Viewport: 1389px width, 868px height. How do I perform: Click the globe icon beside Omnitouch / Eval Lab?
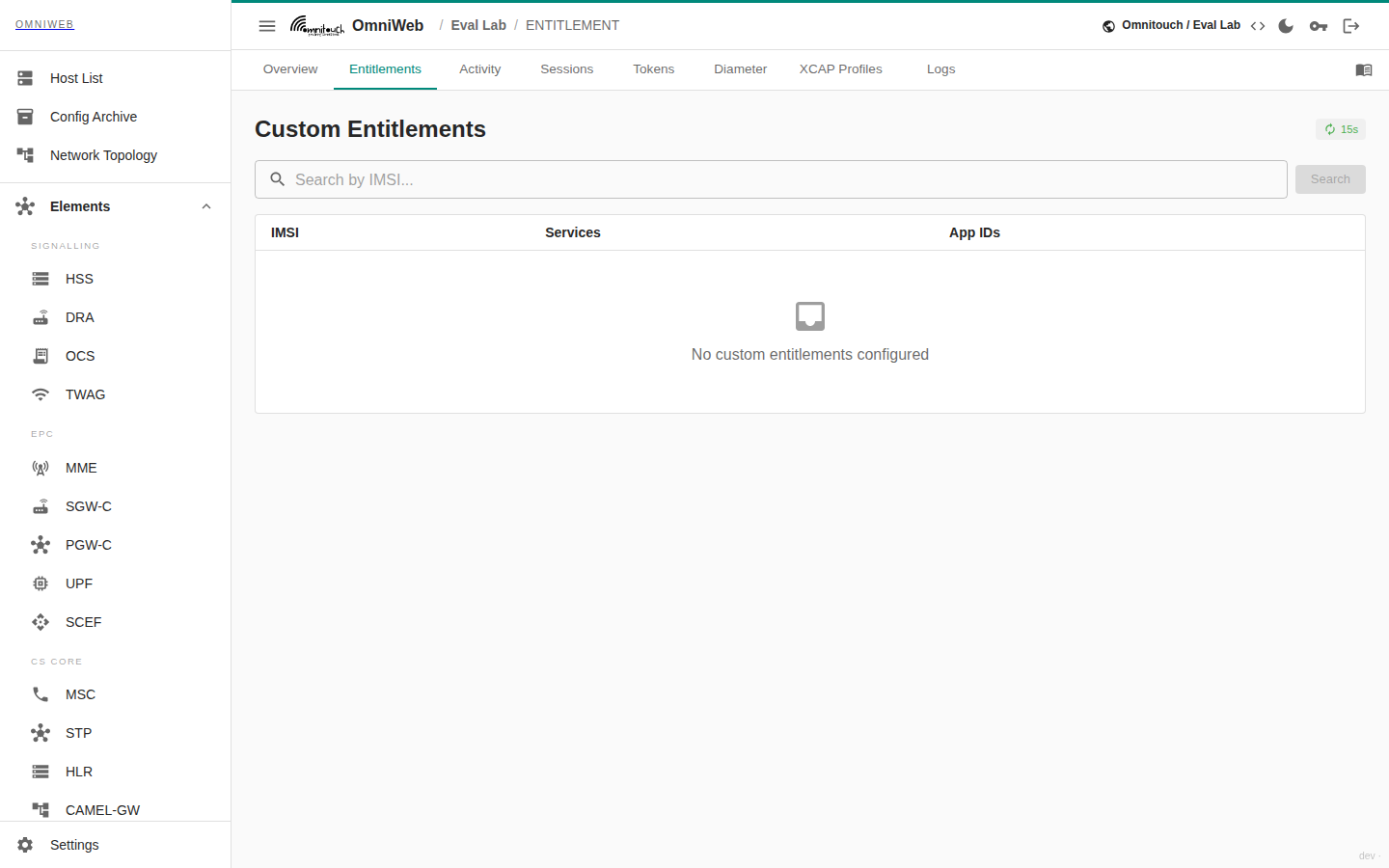tap(1109, 26)
